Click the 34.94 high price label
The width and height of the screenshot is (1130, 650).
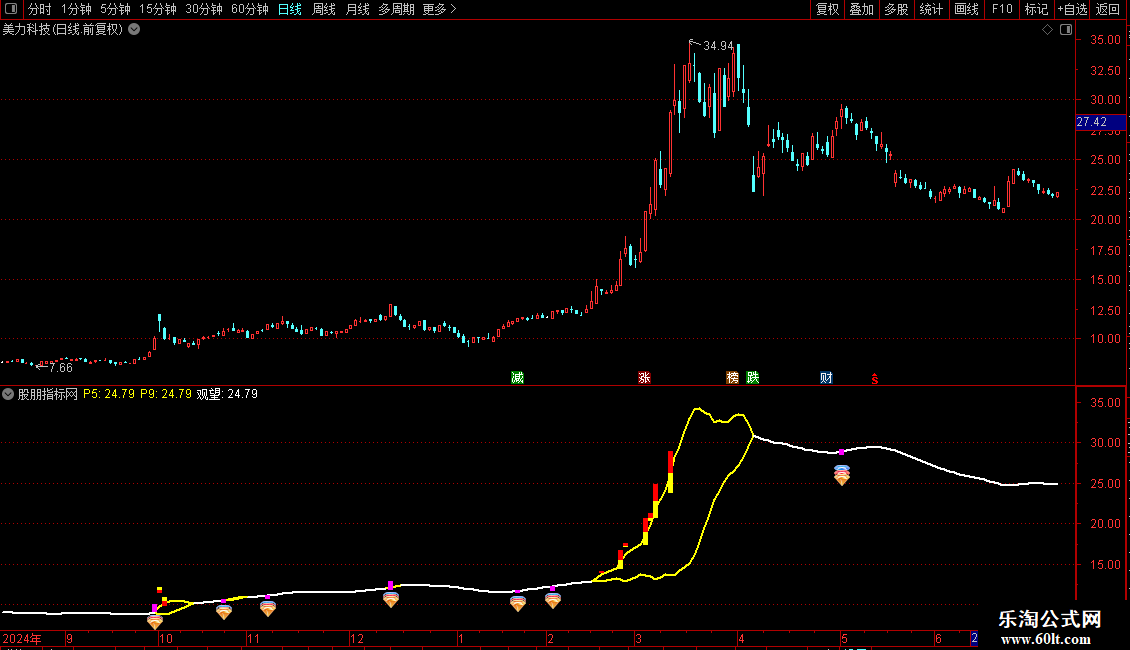click(x=718, y=46)
